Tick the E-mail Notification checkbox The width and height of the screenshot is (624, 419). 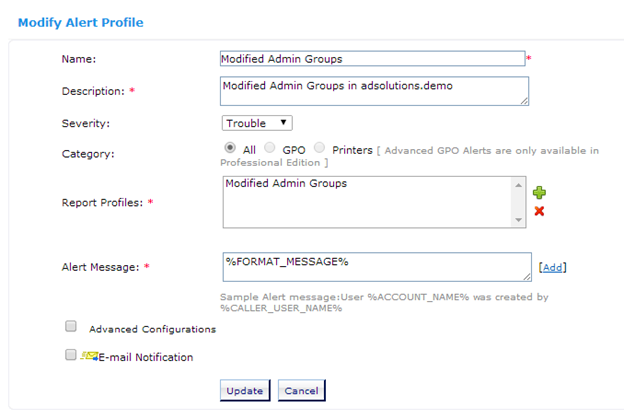click(x=70, y=355)
